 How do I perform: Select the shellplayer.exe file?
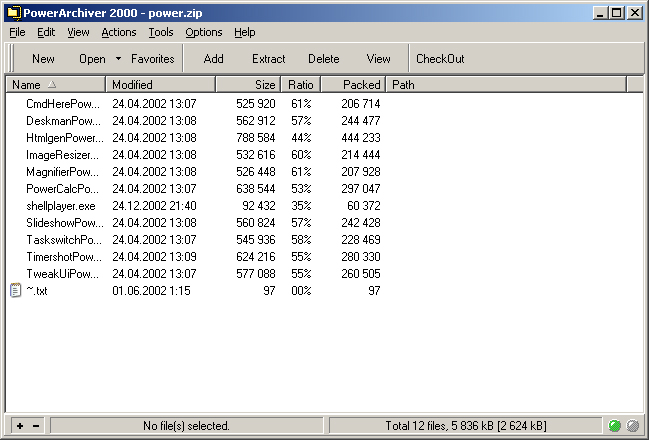(x=61, y=206)
